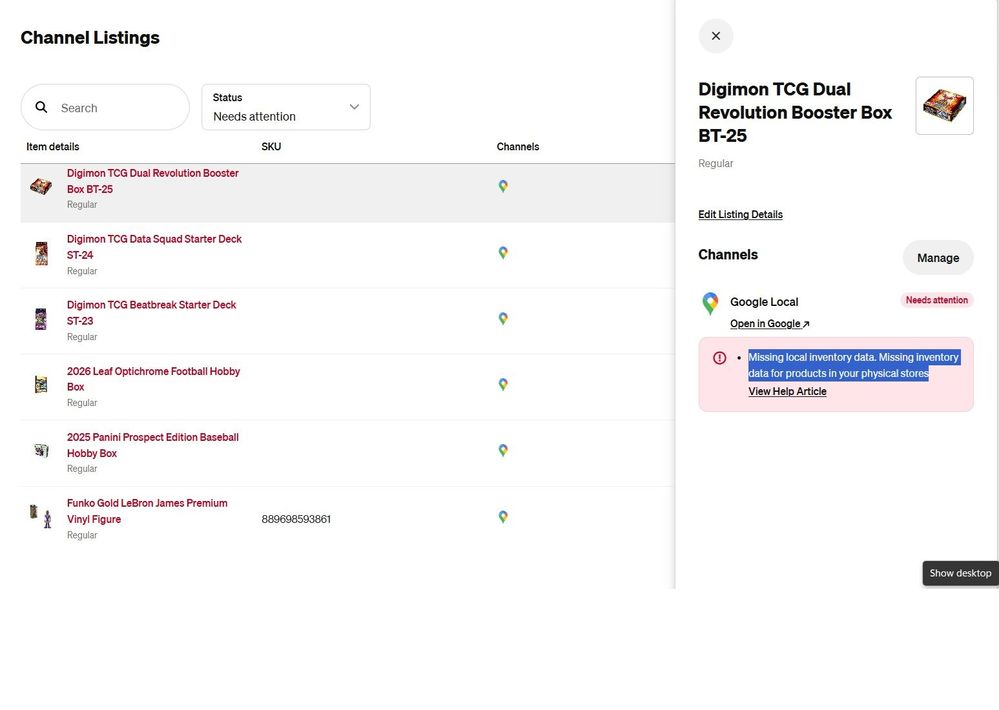The width and height of the screenshot is (999, 710).
Task: Open the Digimon booster box product thumbnail
Action: 944,106
